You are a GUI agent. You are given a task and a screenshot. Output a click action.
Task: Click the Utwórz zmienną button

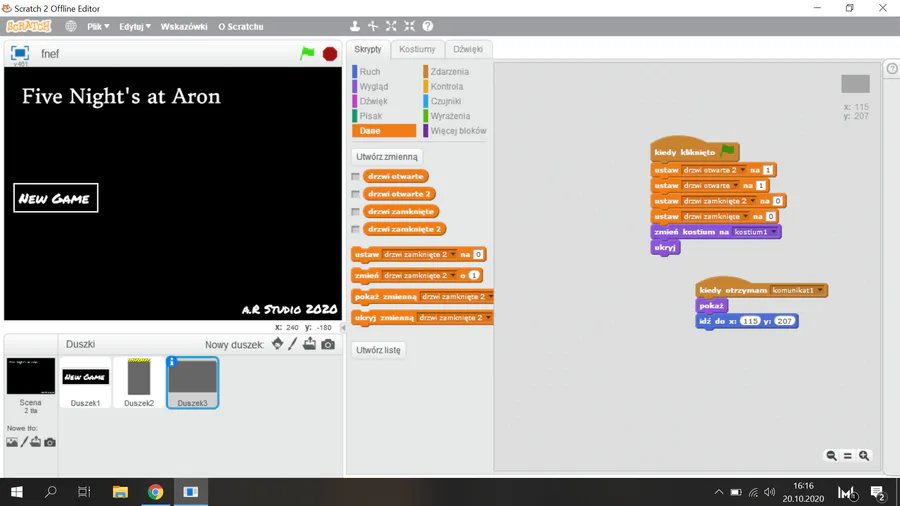coord(387,157)
